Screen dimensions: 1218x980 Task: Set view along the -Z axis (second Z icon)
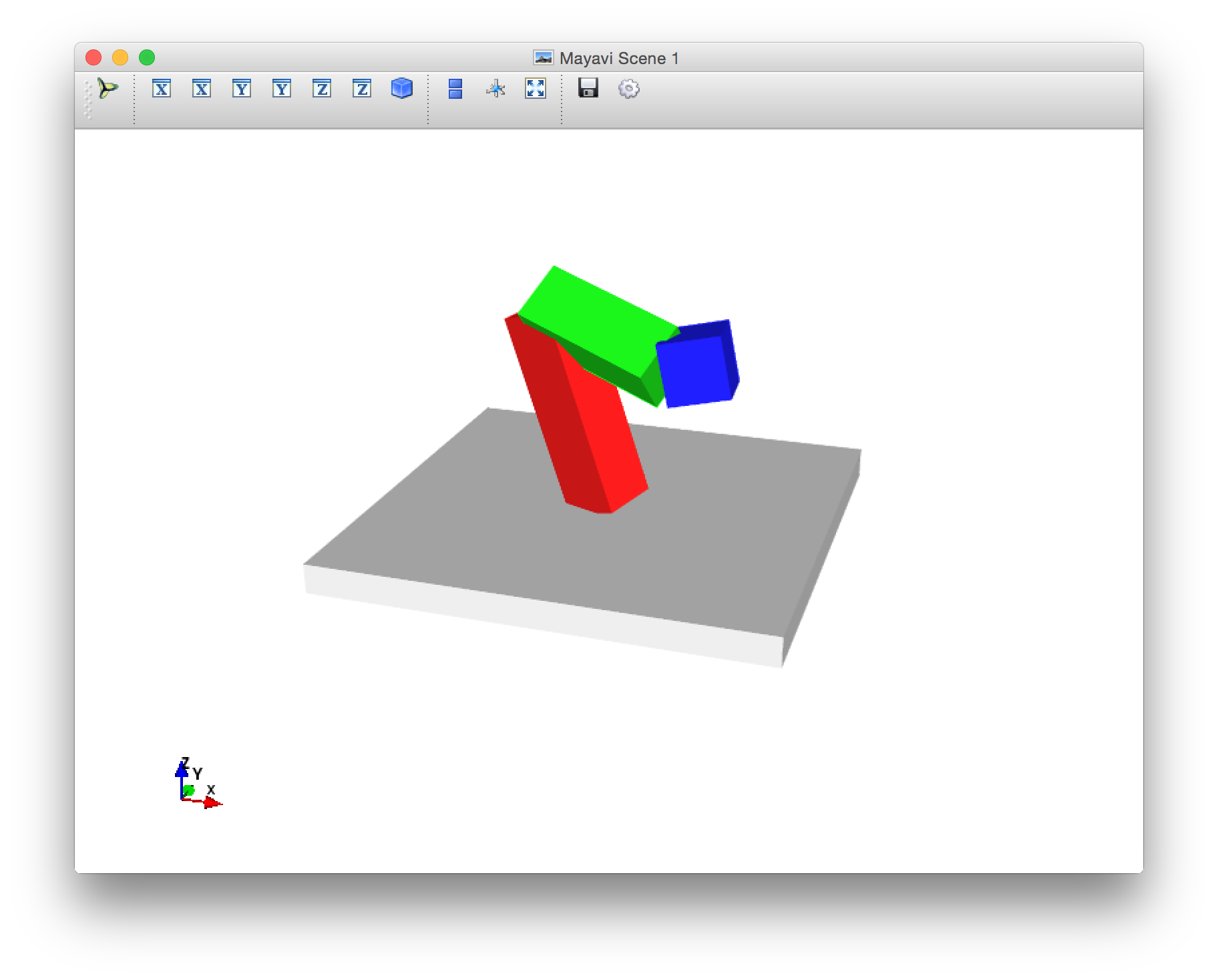point(362,88)
